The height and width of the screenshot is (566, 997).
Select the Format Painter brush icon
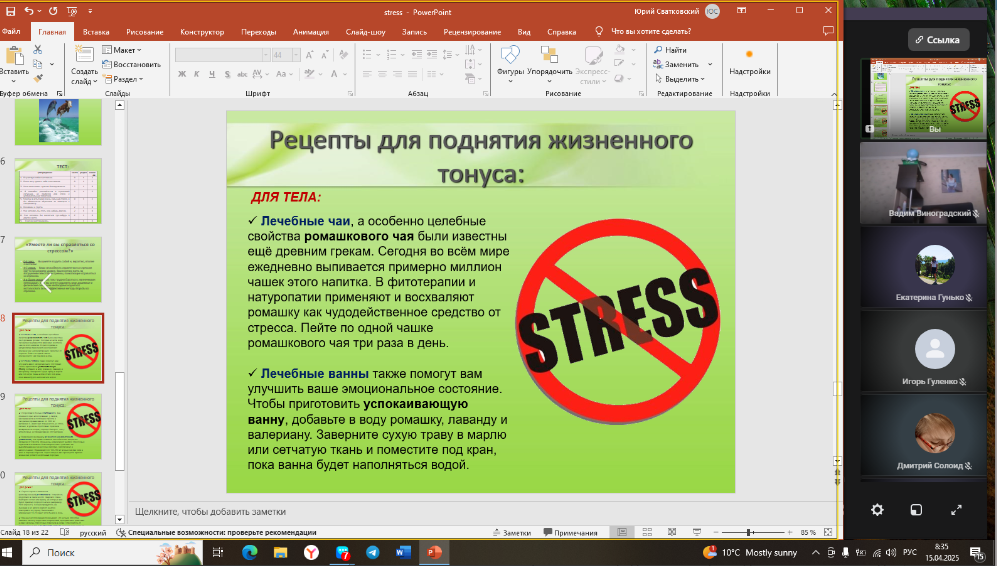[x=38, y=78]
